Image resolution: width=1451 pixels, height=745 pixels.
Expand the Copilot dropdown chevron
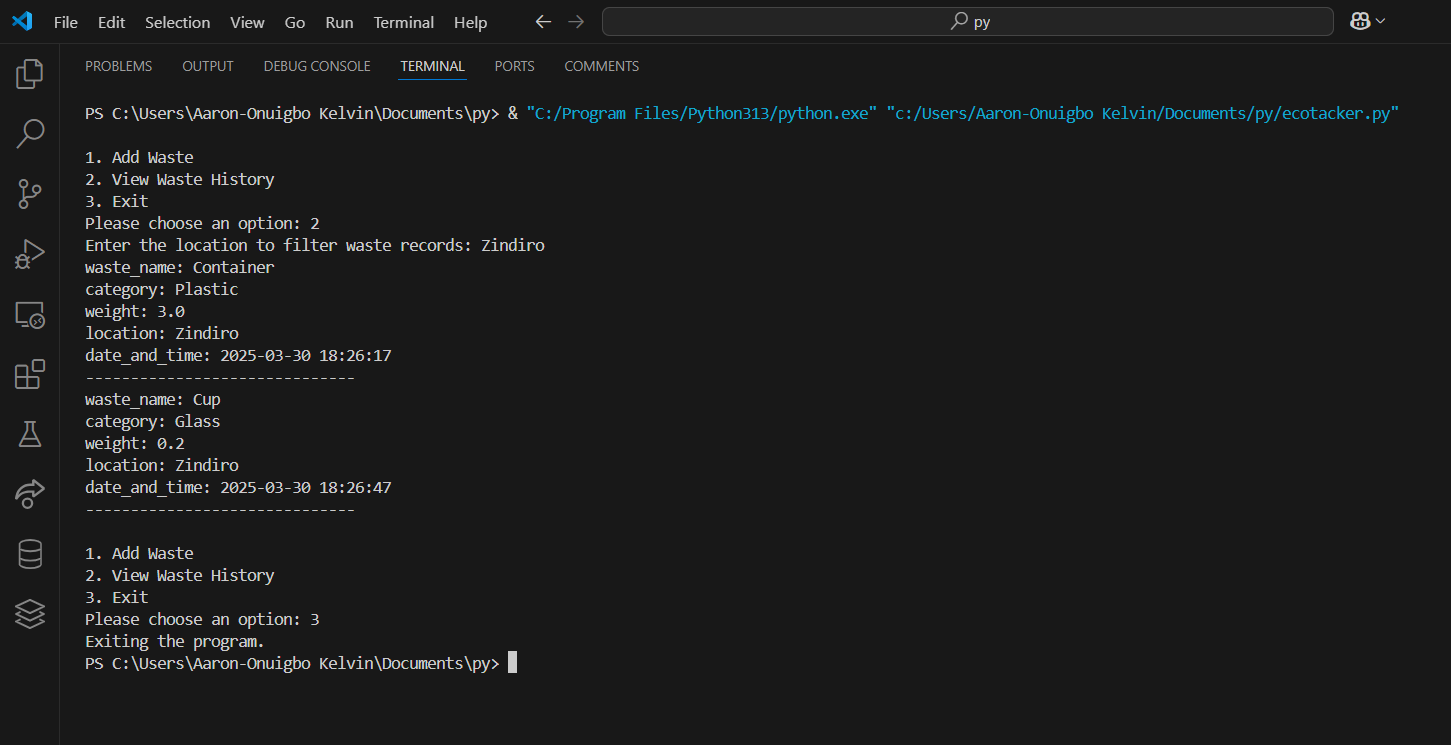(1381, 21)
